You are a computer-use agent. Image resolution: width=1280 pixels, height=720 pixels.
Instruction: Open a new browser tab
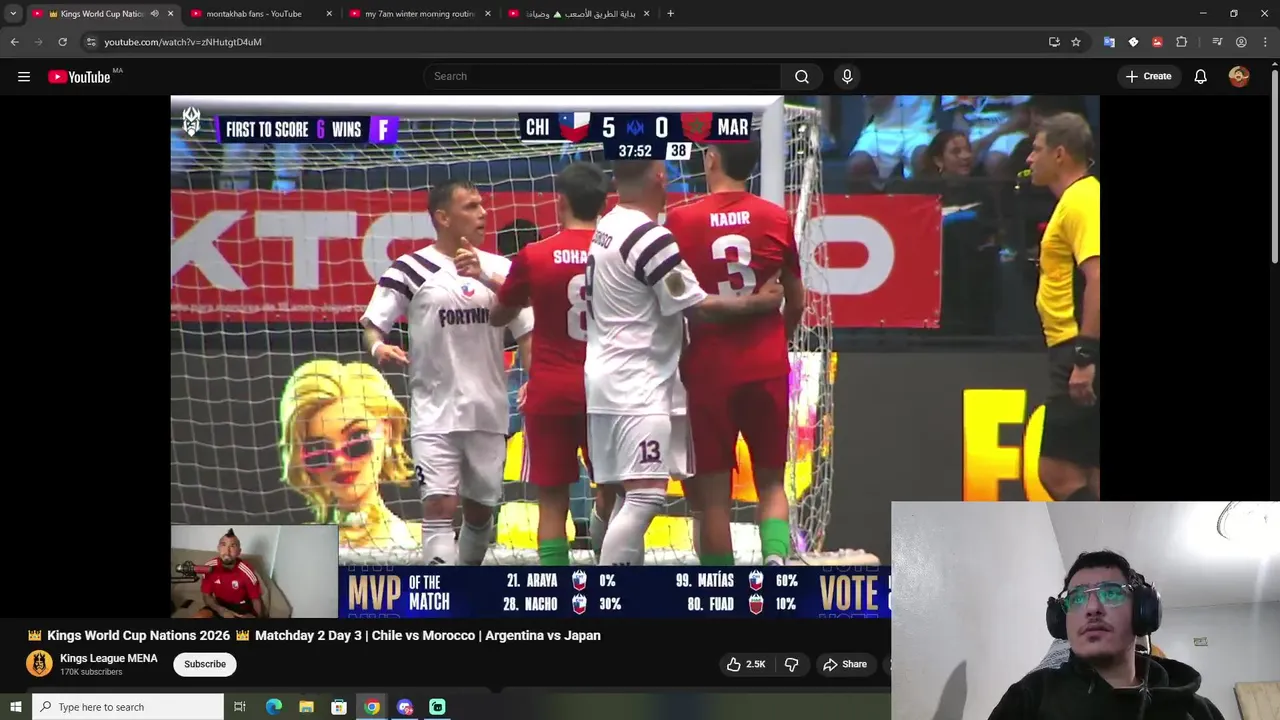tap(670, 13)
